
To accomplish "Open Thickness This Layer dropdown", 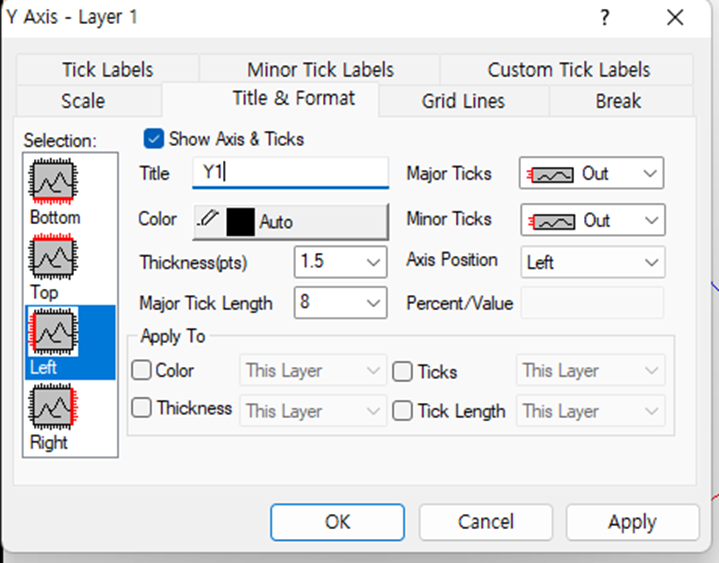I will pos(313,411).
